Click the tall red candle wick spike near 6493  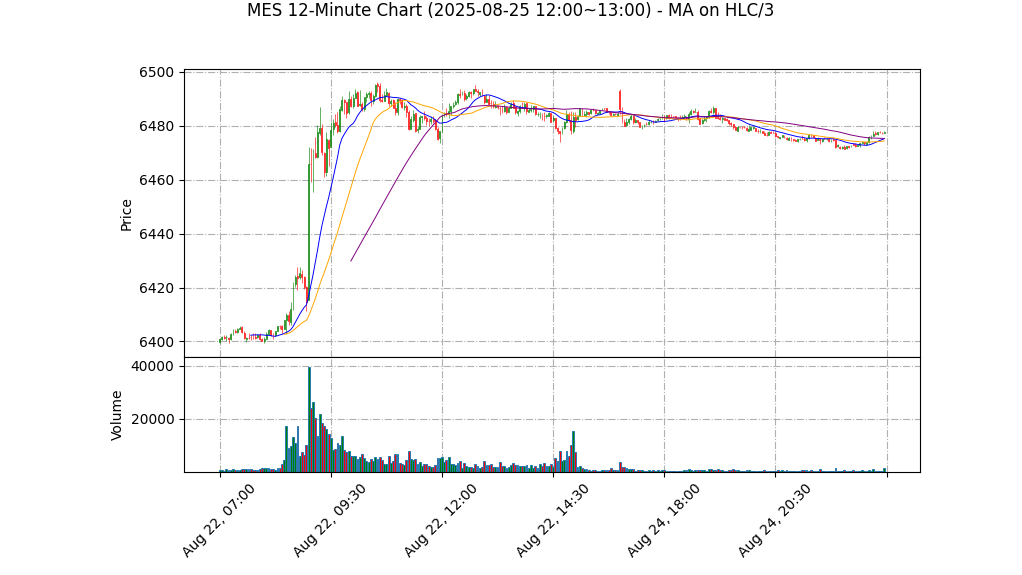620,101
